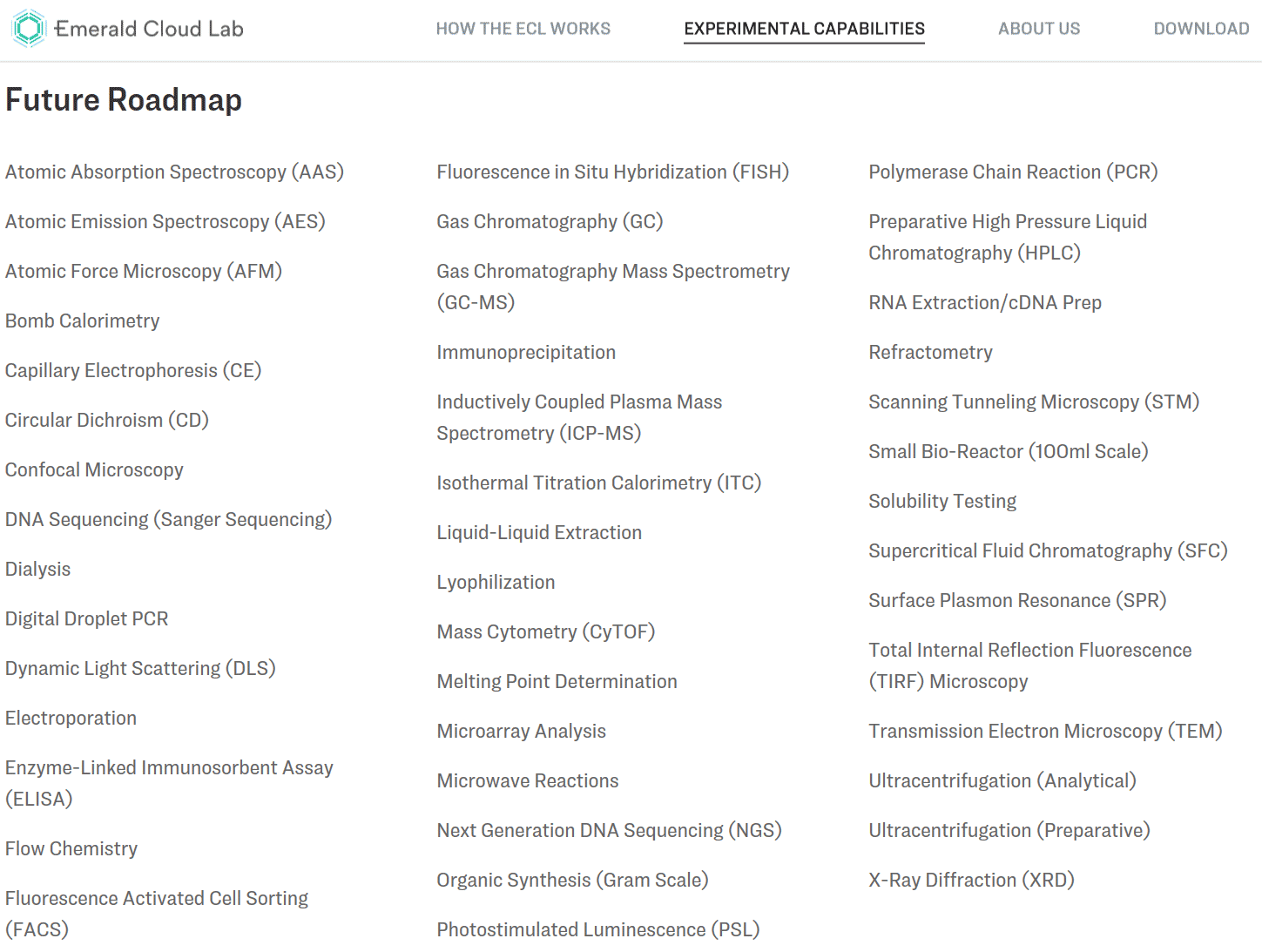Click Ultracentrifugation (Preparative)

coord(1010,831)
